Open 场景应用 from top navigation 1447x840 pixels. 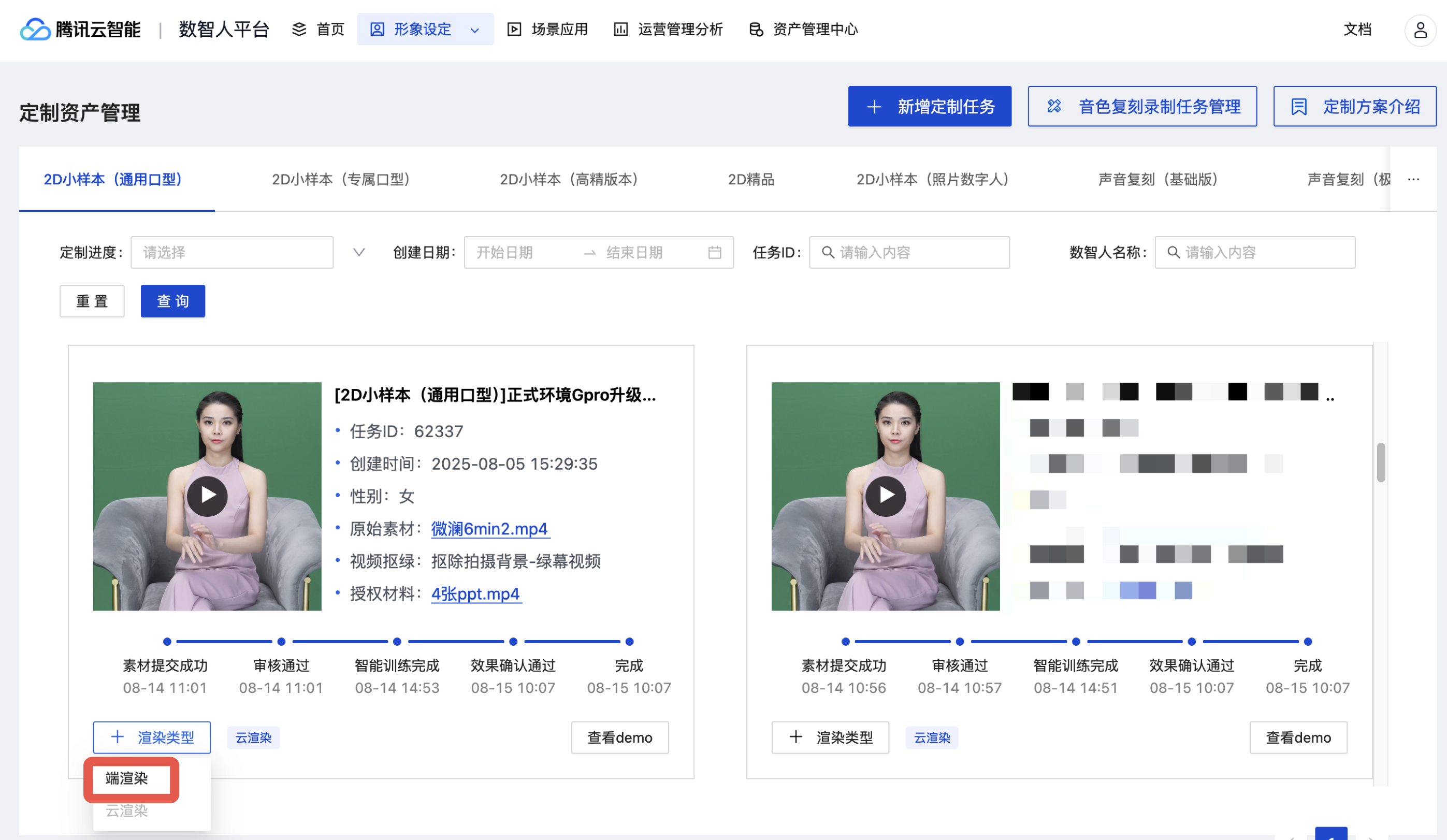(x=548, y=30)
